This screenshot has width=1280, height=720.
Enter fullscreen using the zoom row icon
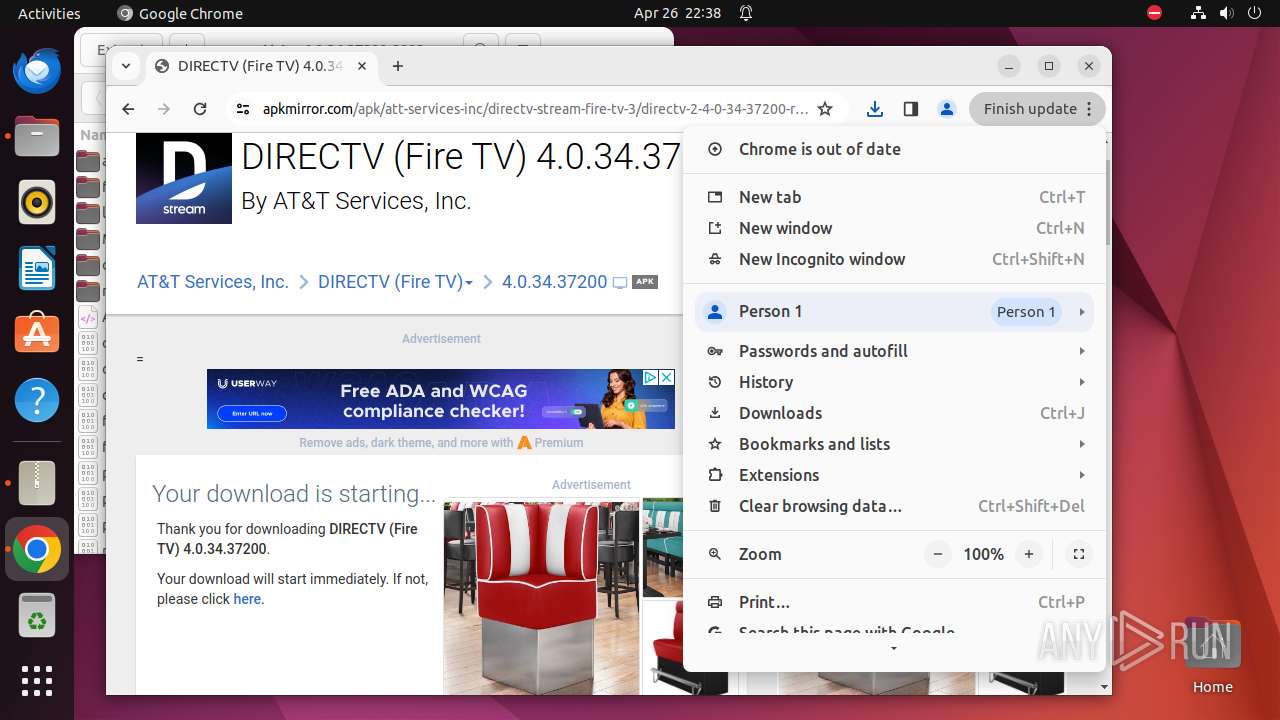click(x=1078, y=554)
